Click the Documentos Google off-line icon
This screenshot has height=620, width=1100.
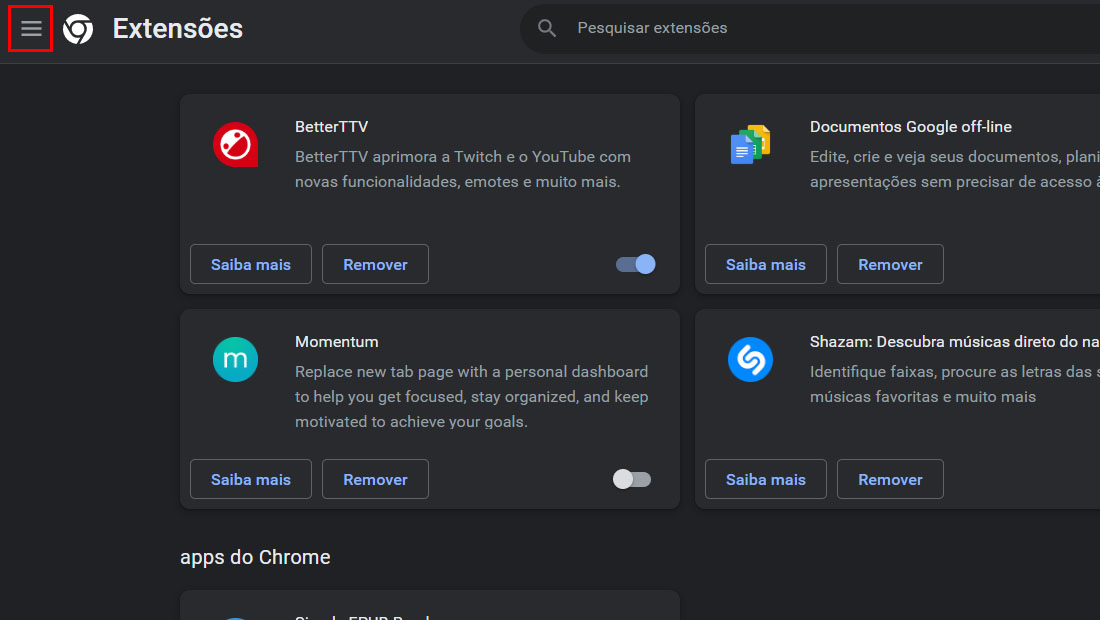(750, 144)
